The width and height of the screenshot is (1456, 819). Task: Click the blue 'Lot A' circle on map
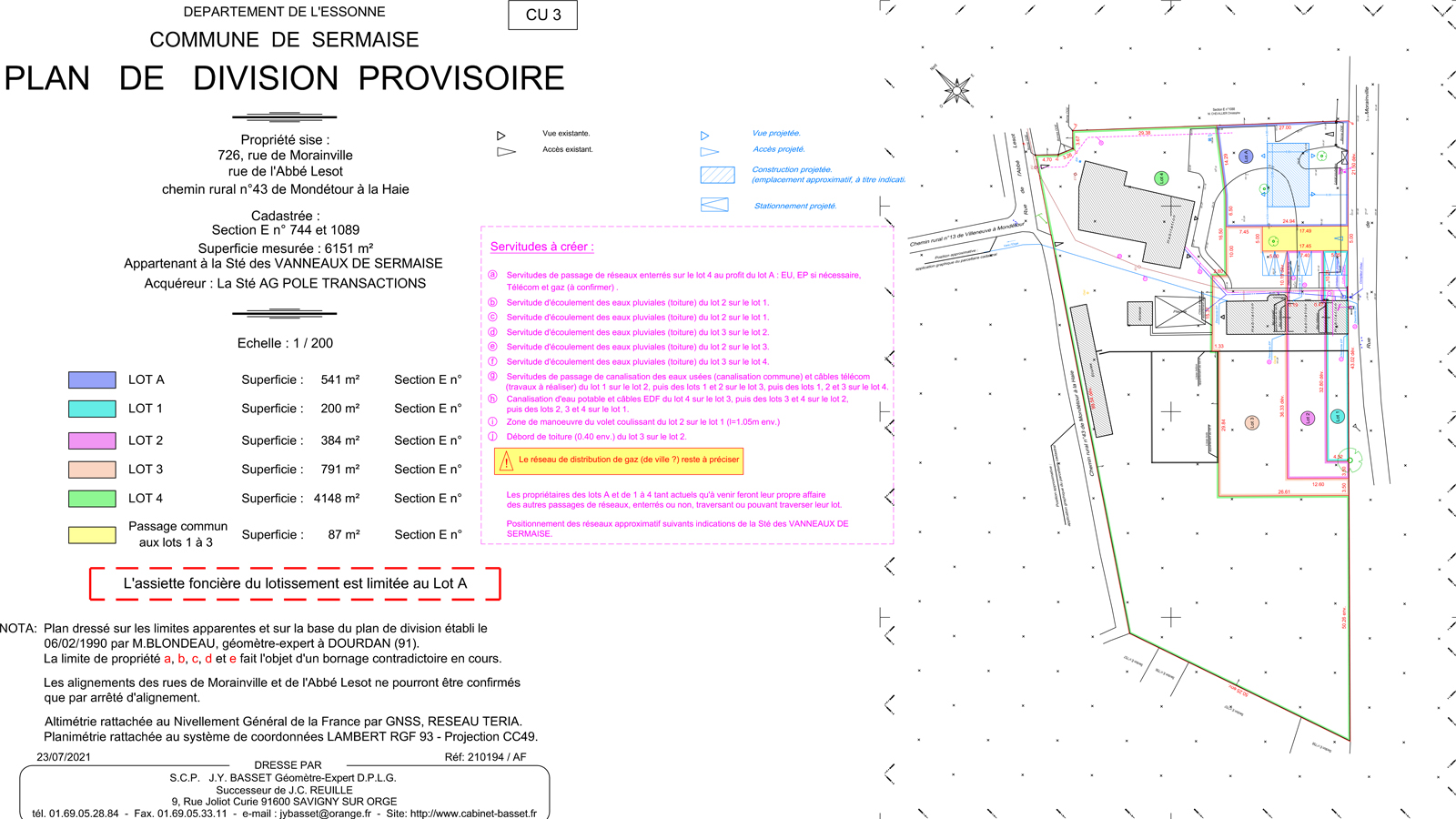[1246, 157]
